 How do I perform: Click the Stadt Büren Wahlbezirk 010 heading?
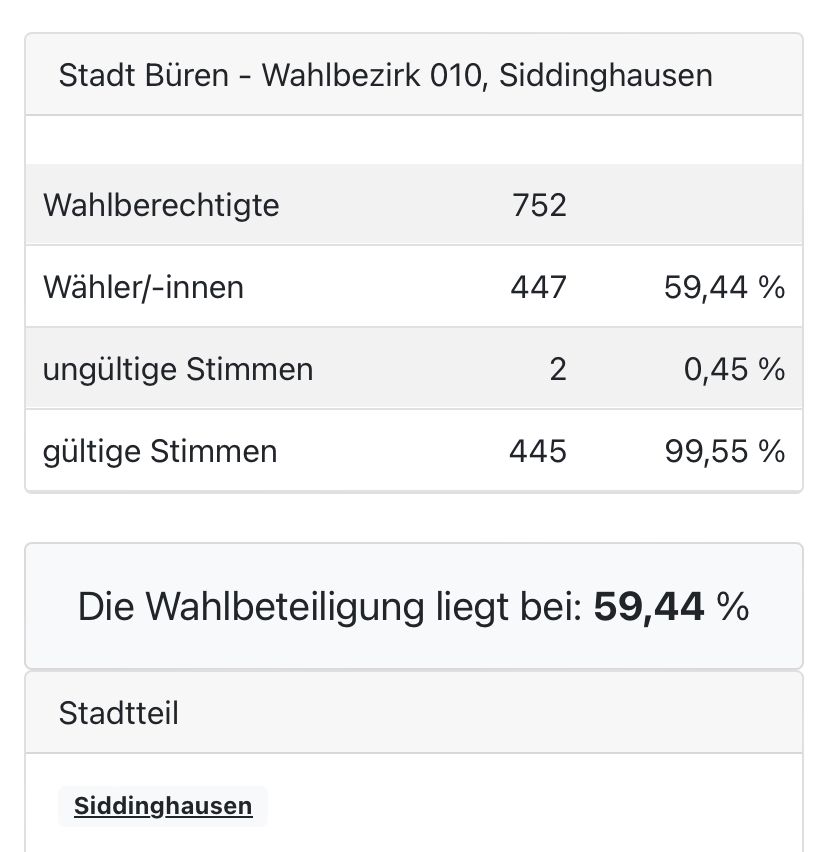385,75
